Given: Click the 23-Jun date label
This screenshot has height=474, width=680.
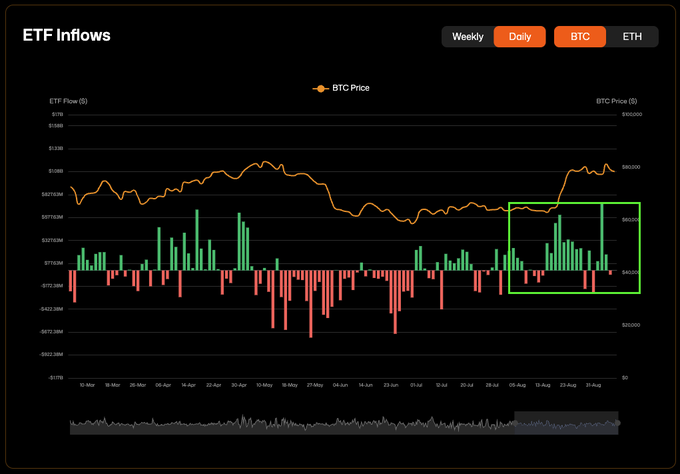Looking at the screenshot, I should tap(391, 385).
